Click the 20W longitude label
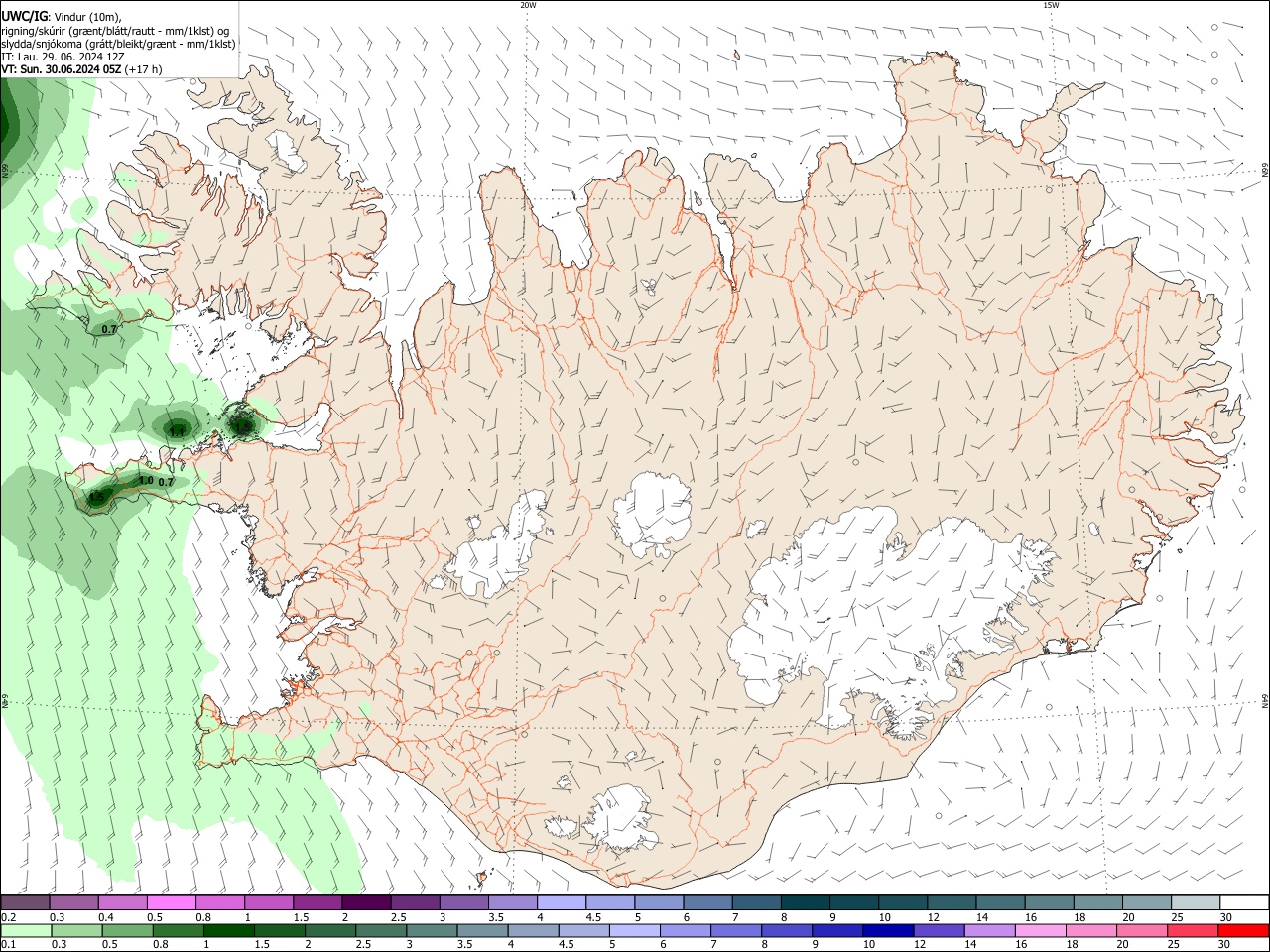Image resolution: width=1270 pixels, height=952 pixels. tap(528, 5)
